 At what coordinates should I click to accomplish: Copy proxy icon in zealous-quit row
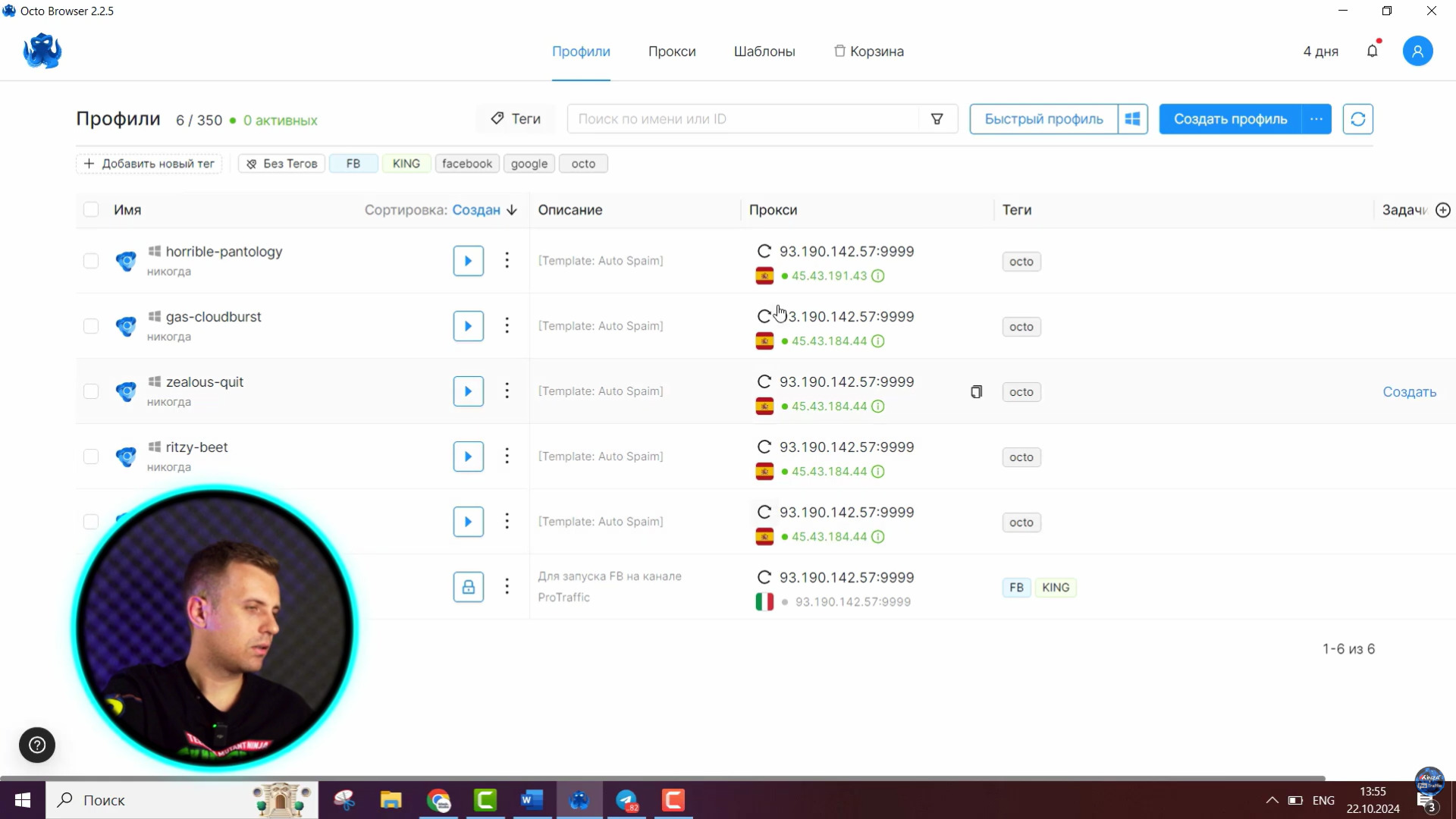pyautogui.click(x=977, y=392)
